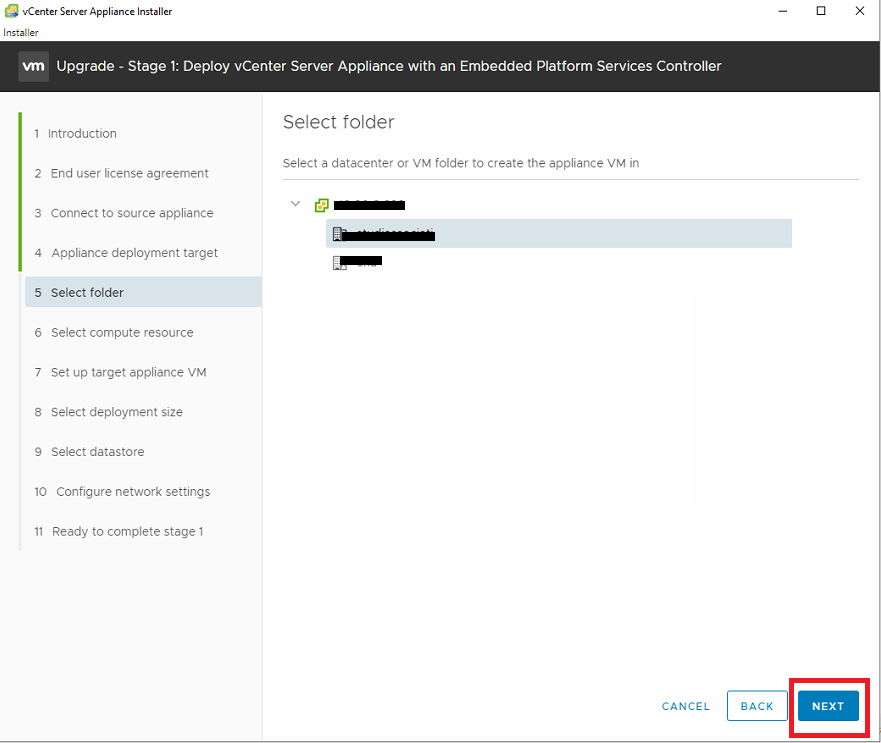Click the second datacenter icon
The height and width of the screenshot is (743, 881).
339,263
